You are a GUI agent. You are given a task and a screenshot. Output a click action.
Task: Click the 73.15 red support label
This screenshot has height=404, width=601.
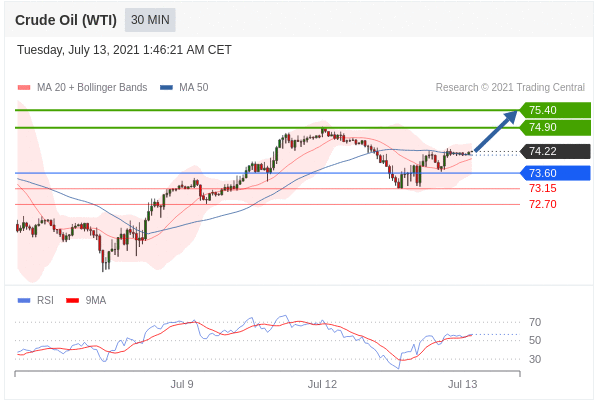542,188
